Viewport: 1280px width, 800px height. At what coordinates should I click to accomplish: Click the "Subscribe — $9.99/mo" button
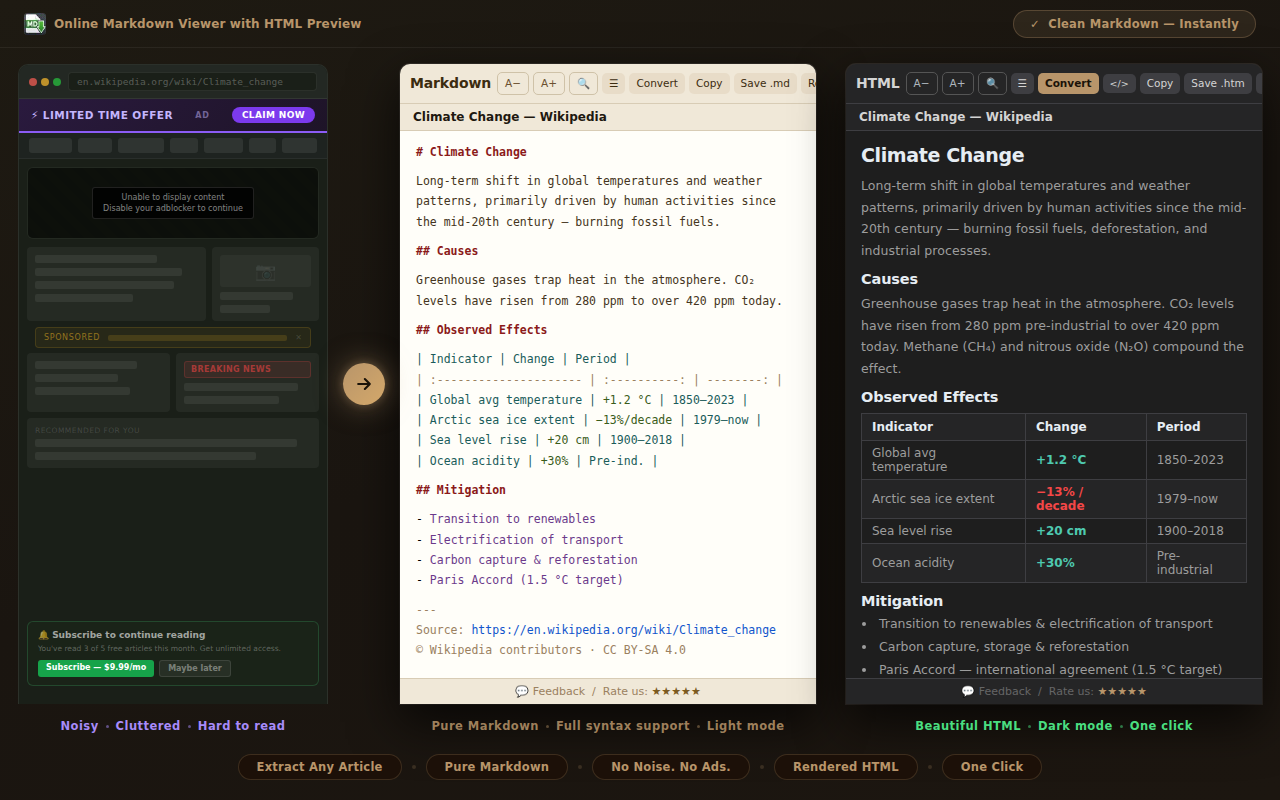[x=95, y=667]
